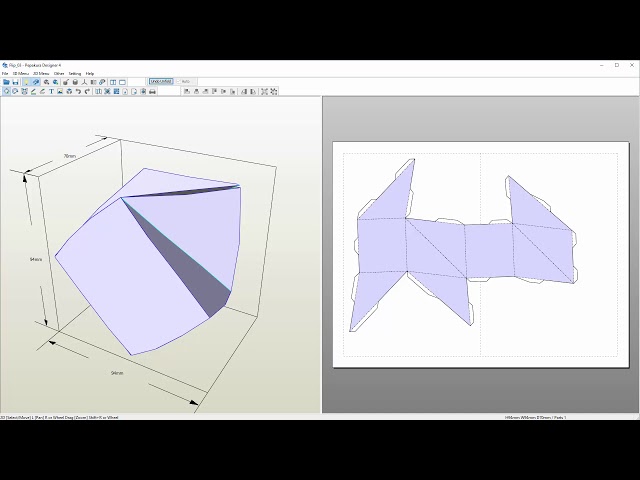Click the Undo arrow icon
The width and height of the screenshot is (640, 480).
[78, 91]
